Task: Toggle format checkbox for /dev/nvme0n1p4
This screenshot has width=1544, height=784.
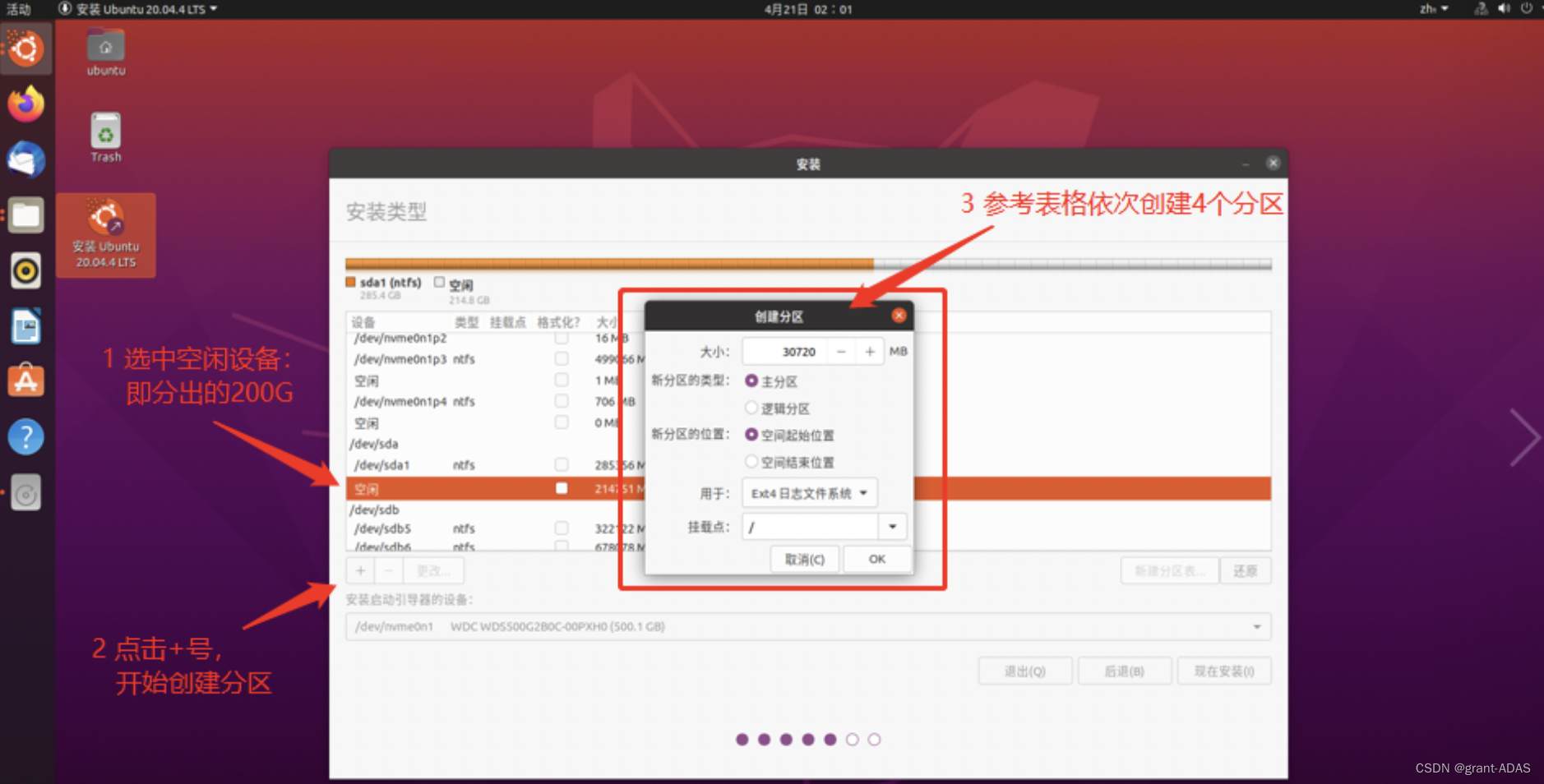Action: tap(562, 401)
